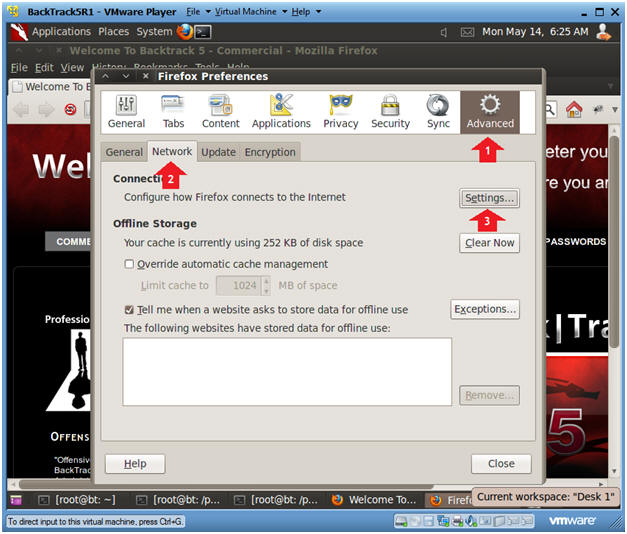Screen dimensions: 627x534
Task: Click the clock showing Mon May 14
Action: 535,32
